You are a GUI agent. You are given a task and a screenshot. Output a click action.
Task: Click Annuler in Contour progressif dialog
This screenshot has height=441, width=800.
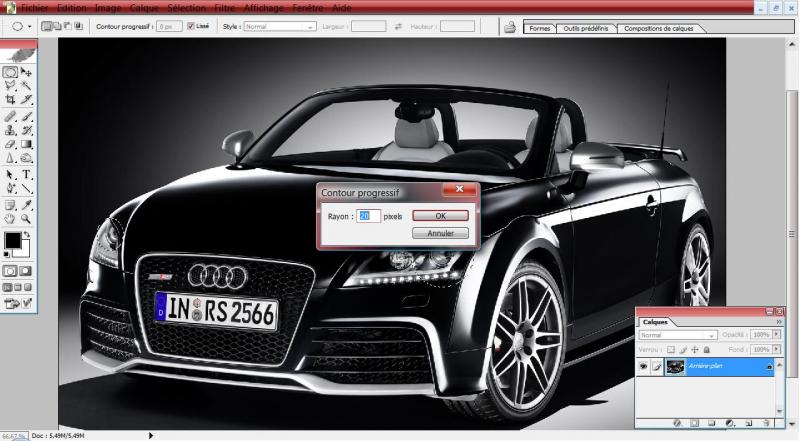point(440,233)
